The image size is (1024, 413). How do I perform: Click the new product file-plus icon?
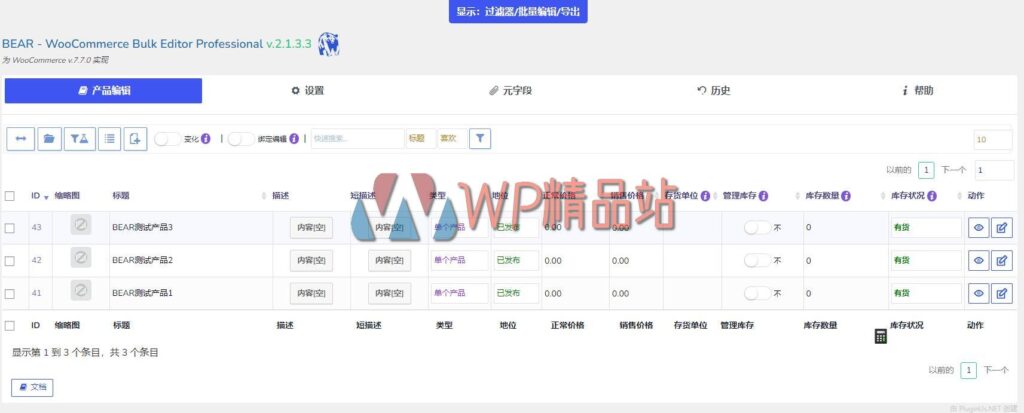tap(135, 139)
